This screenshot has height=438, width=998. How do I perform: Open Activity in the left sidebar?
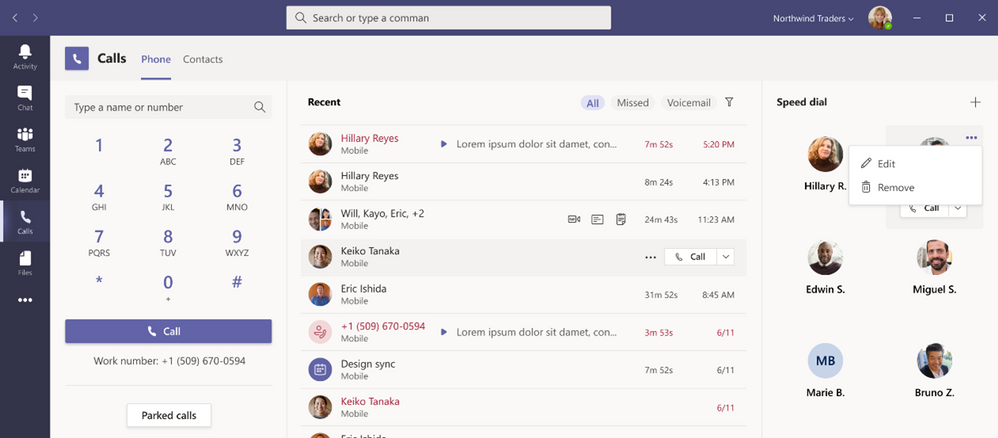coord(25,57)
